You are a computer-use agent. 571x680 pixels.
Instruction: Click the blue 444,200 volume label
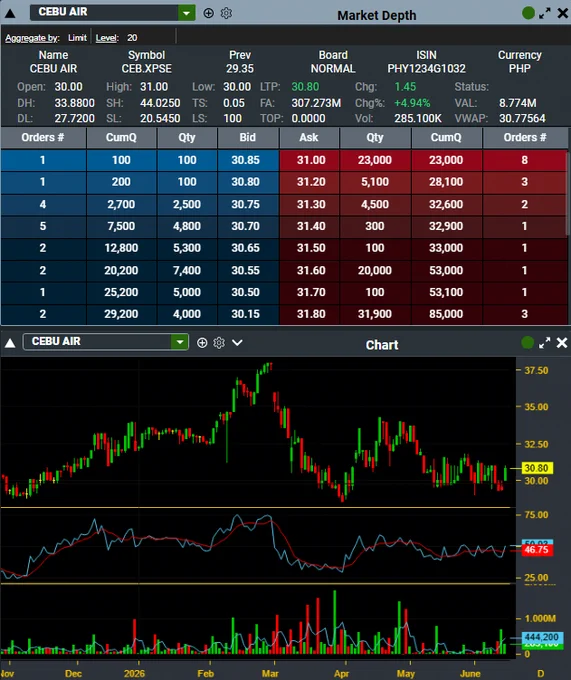(x=541, y=638)
